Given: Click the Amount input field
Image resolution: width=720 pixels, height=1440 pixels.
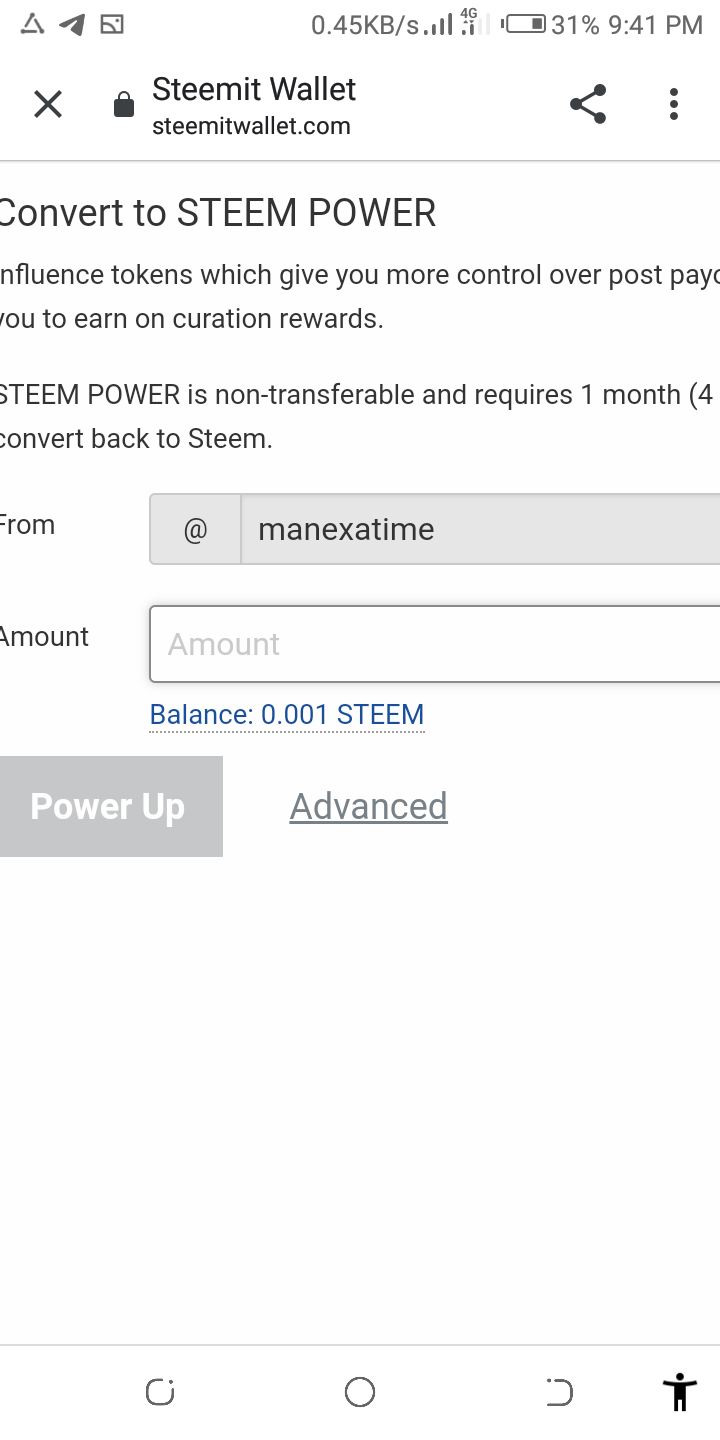Looking at the screenshot, I should [x=434, y=644].
